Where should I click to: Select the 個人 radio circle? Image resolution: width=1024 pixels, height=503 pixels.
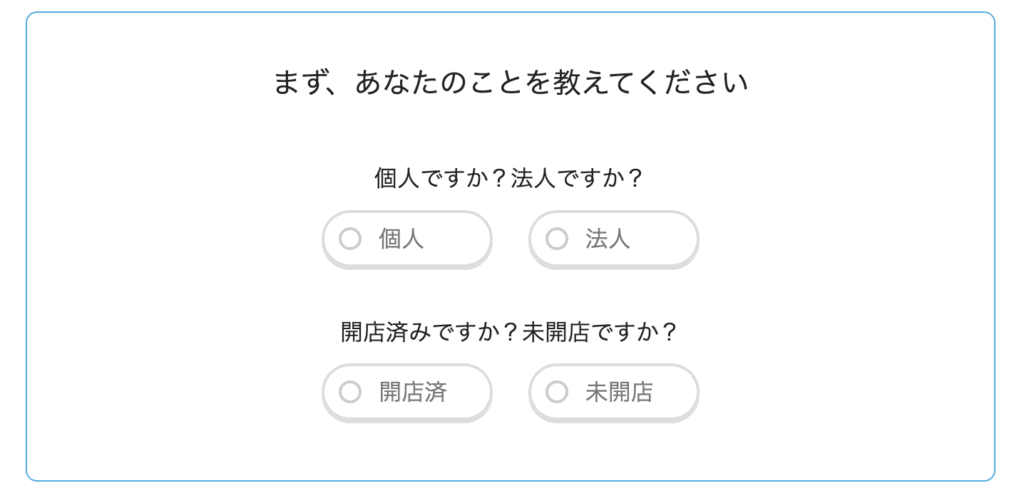350,239
